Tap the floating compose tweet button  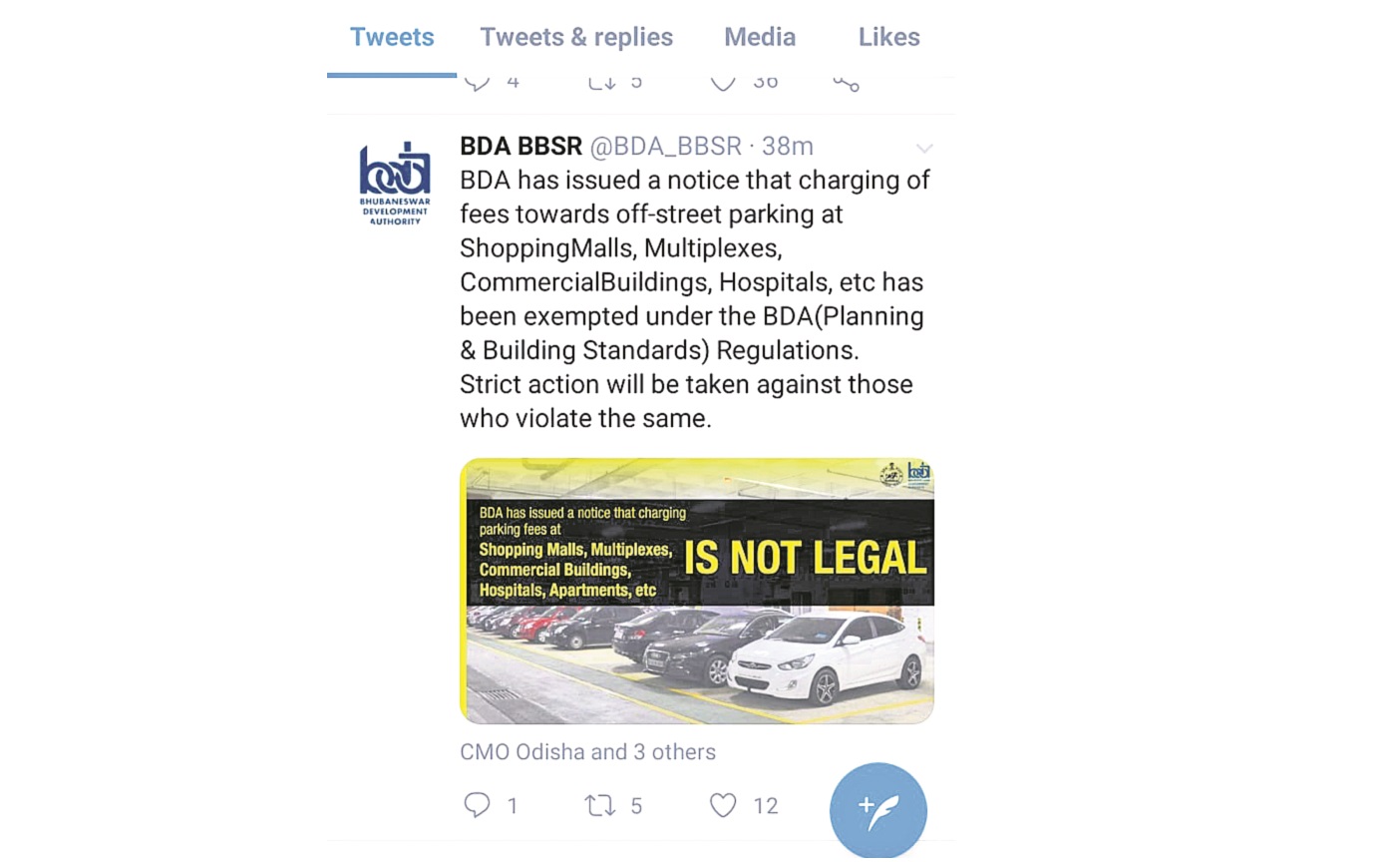click(x=877, y=811)
